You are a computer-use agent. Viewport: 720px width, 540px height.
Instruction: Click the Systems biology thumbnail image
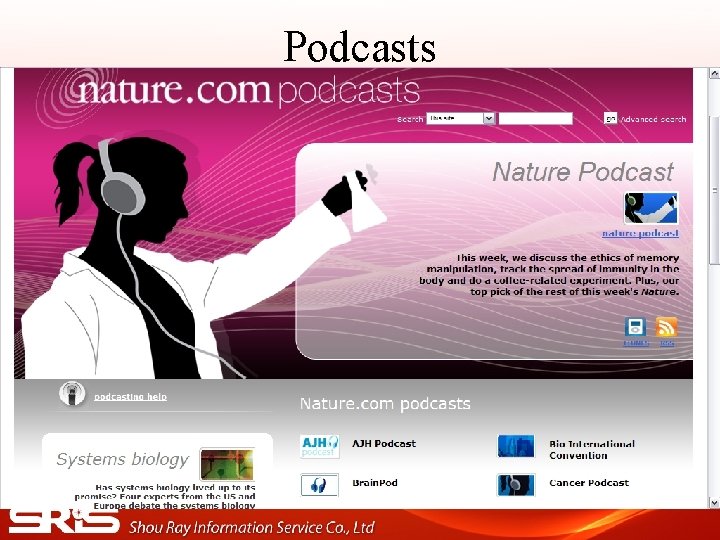click(227, 464)
